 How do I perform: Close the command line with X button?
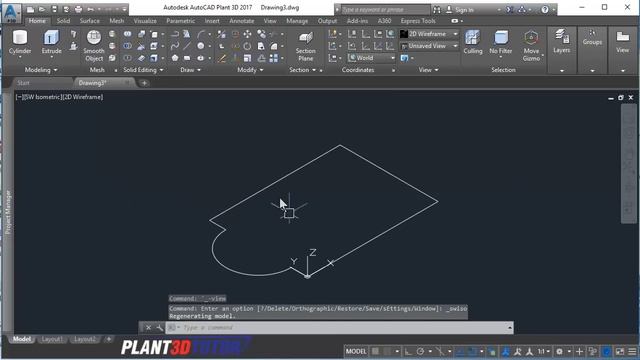click(x=149, y=327)
